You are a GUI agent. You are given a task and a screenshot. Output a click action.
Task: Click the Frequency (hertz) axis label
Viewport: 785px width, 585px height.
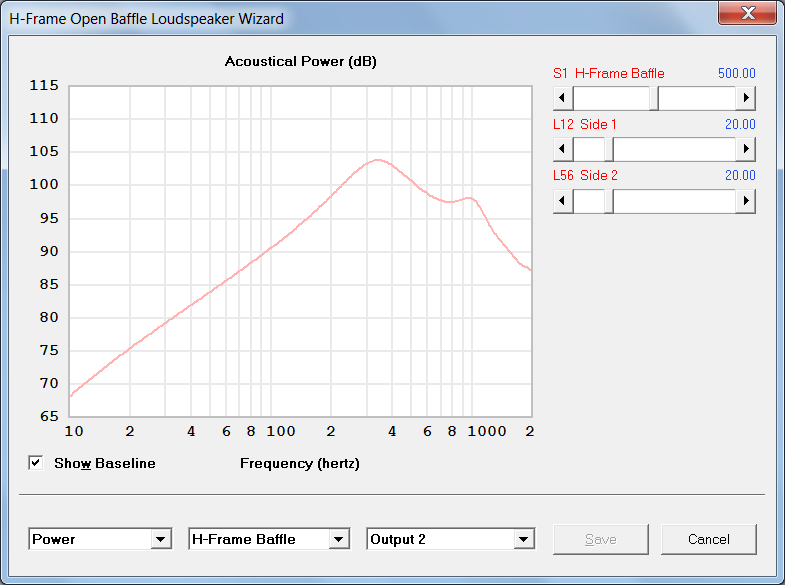(300, 463)
